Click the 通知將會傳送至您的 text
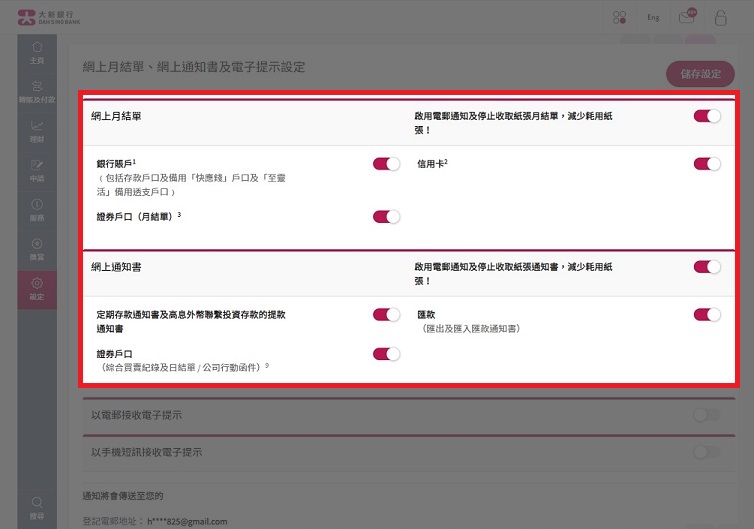The image size is (754, 529). 123,496
